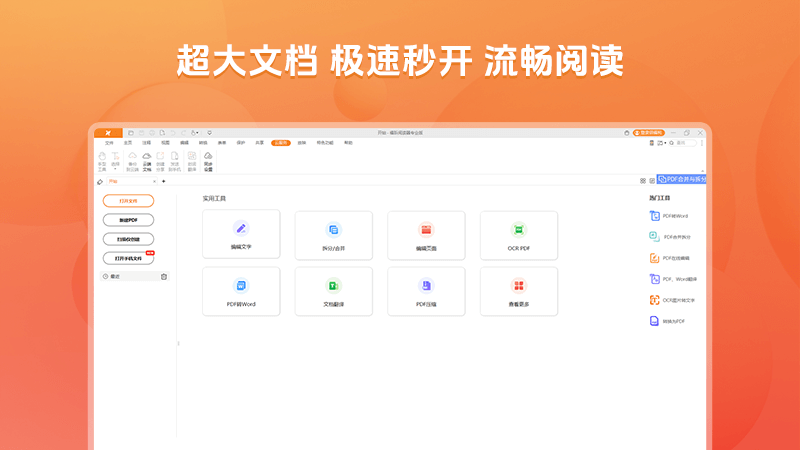The image size is (800, 450).
Task: Click the 登录 account button
Action: 649,132
